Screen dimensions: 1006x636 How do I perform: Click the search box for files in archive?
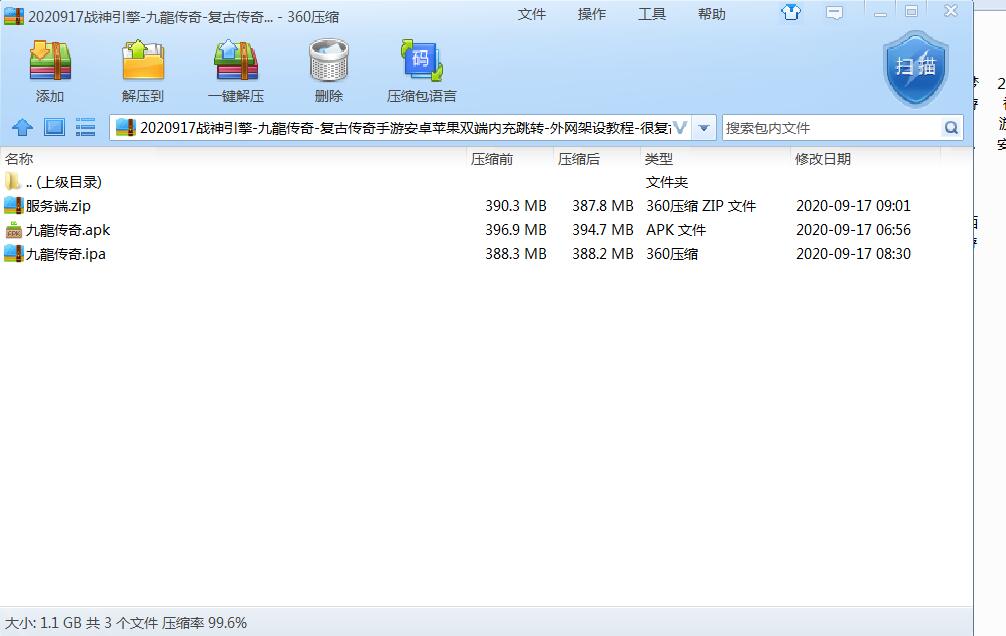tap(830, 128)
